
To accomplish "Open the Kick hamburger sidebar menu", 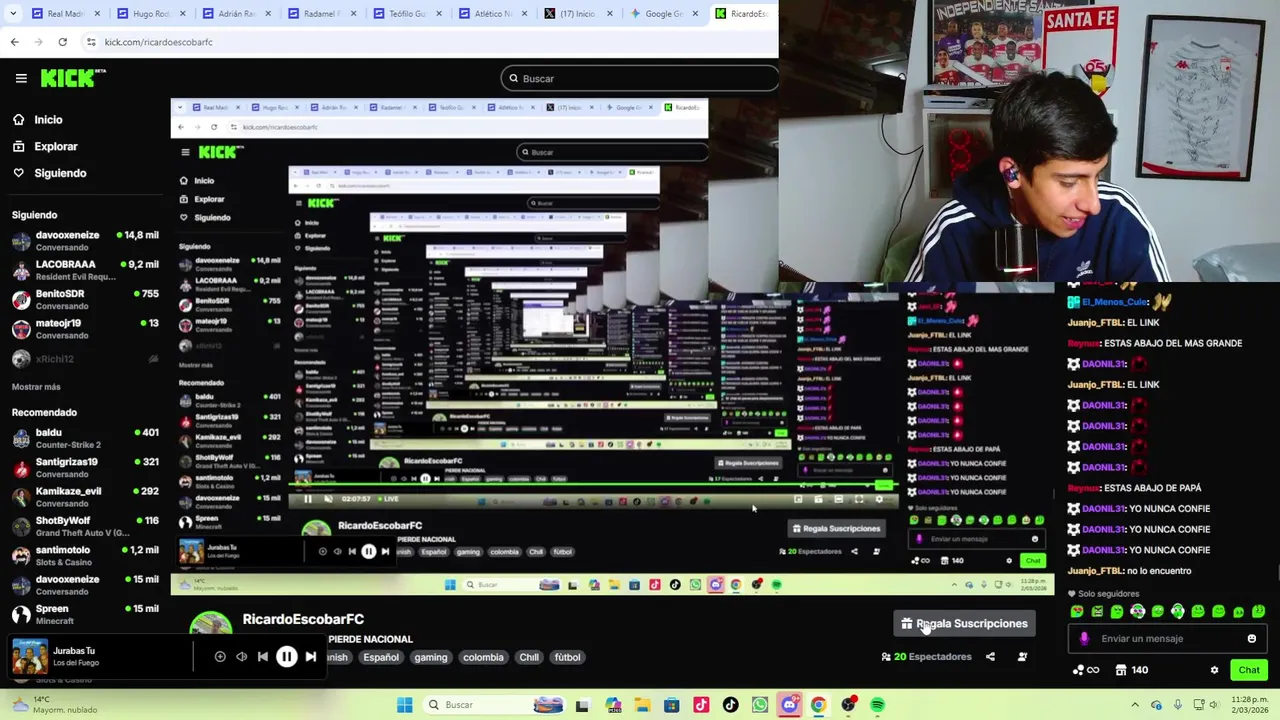I will point(21,78).
